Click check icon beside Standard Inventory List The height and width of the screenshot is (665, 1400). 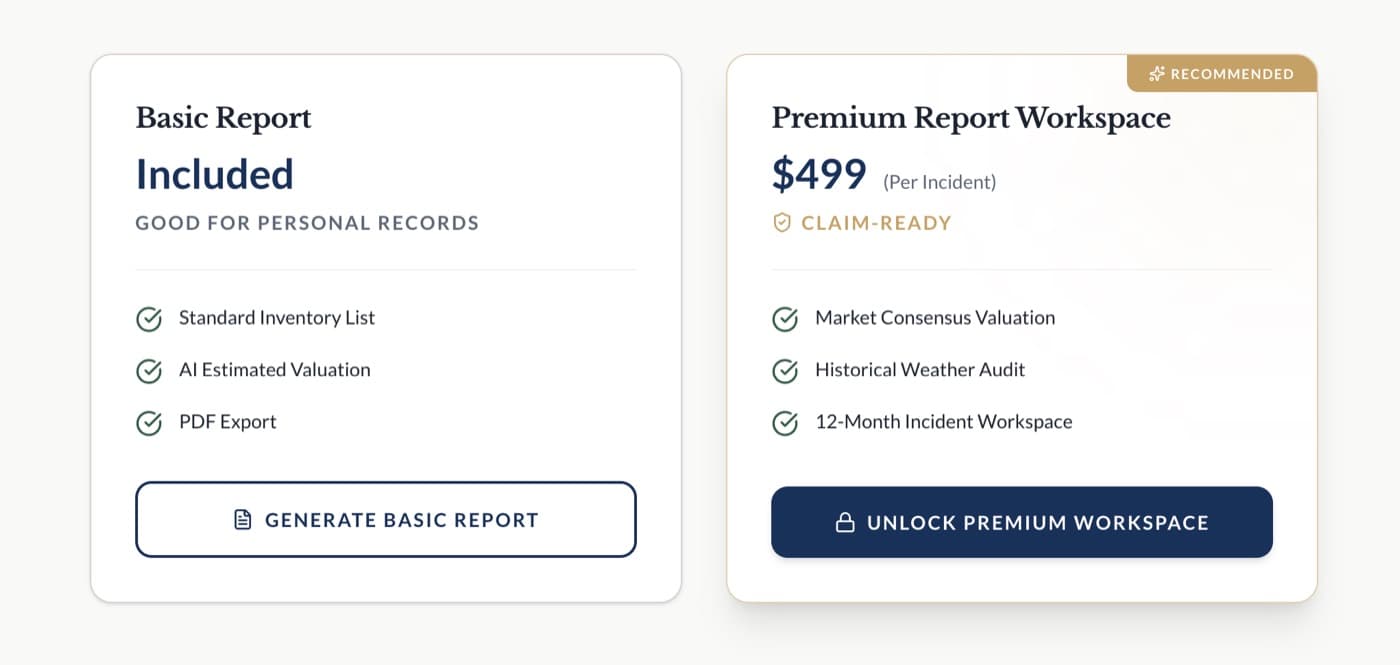(149, 319)
